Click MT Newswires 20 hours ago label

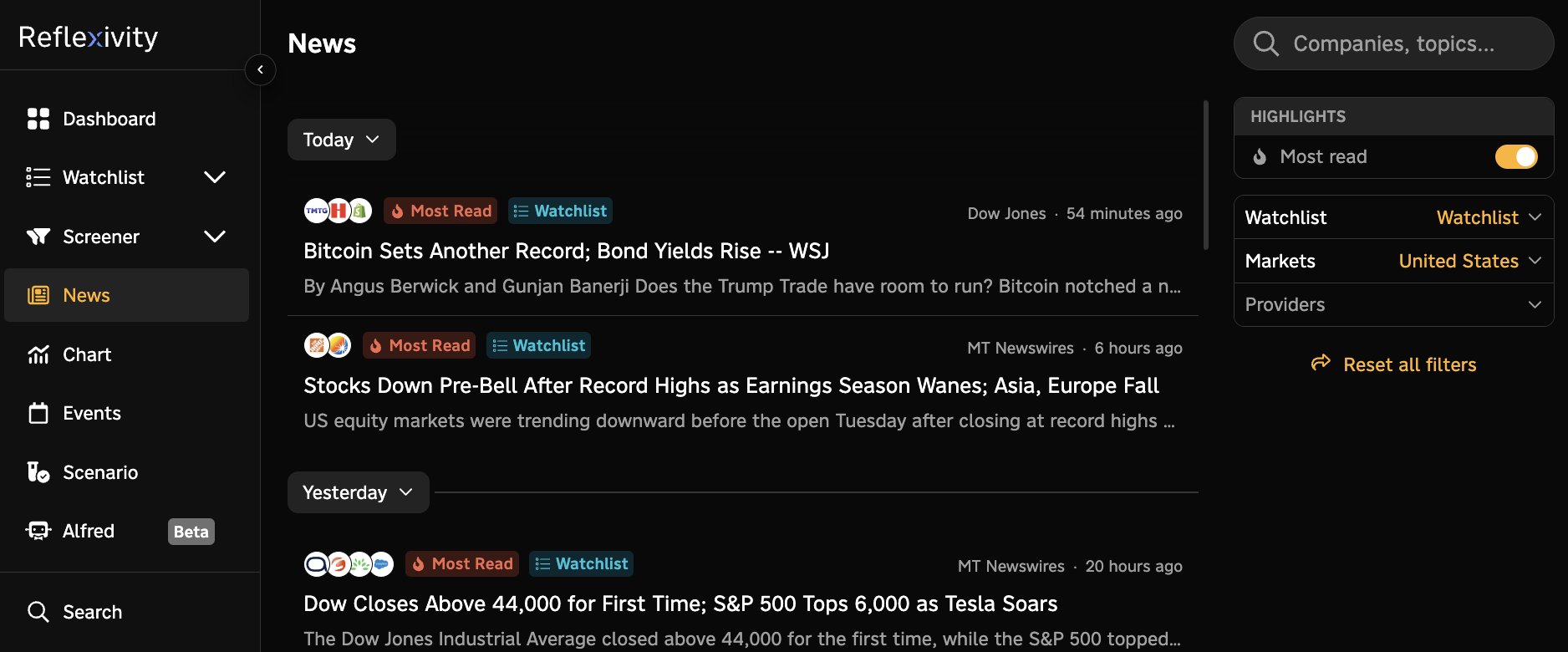[1070, 566]
